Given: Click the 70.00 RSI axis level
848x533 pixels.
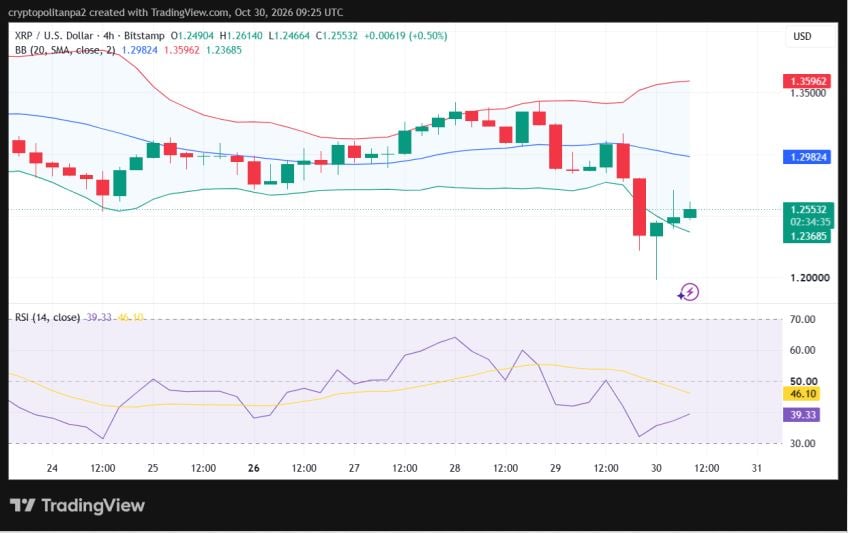Looking at the screenshot, I should pyautogui.click(x=803, y=319).
